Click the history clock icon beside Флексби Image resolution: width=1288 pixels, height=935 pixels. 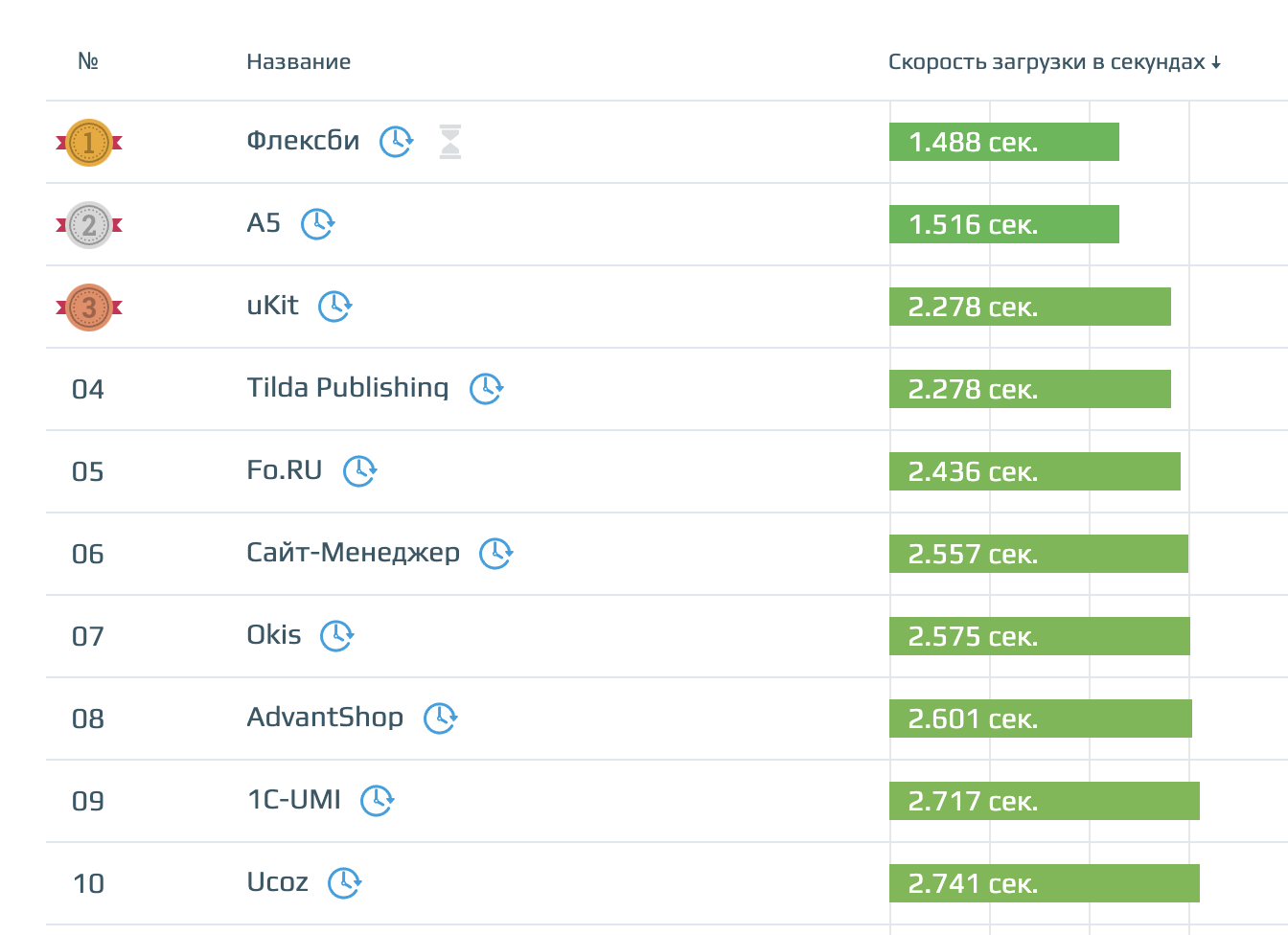point(396,142)
